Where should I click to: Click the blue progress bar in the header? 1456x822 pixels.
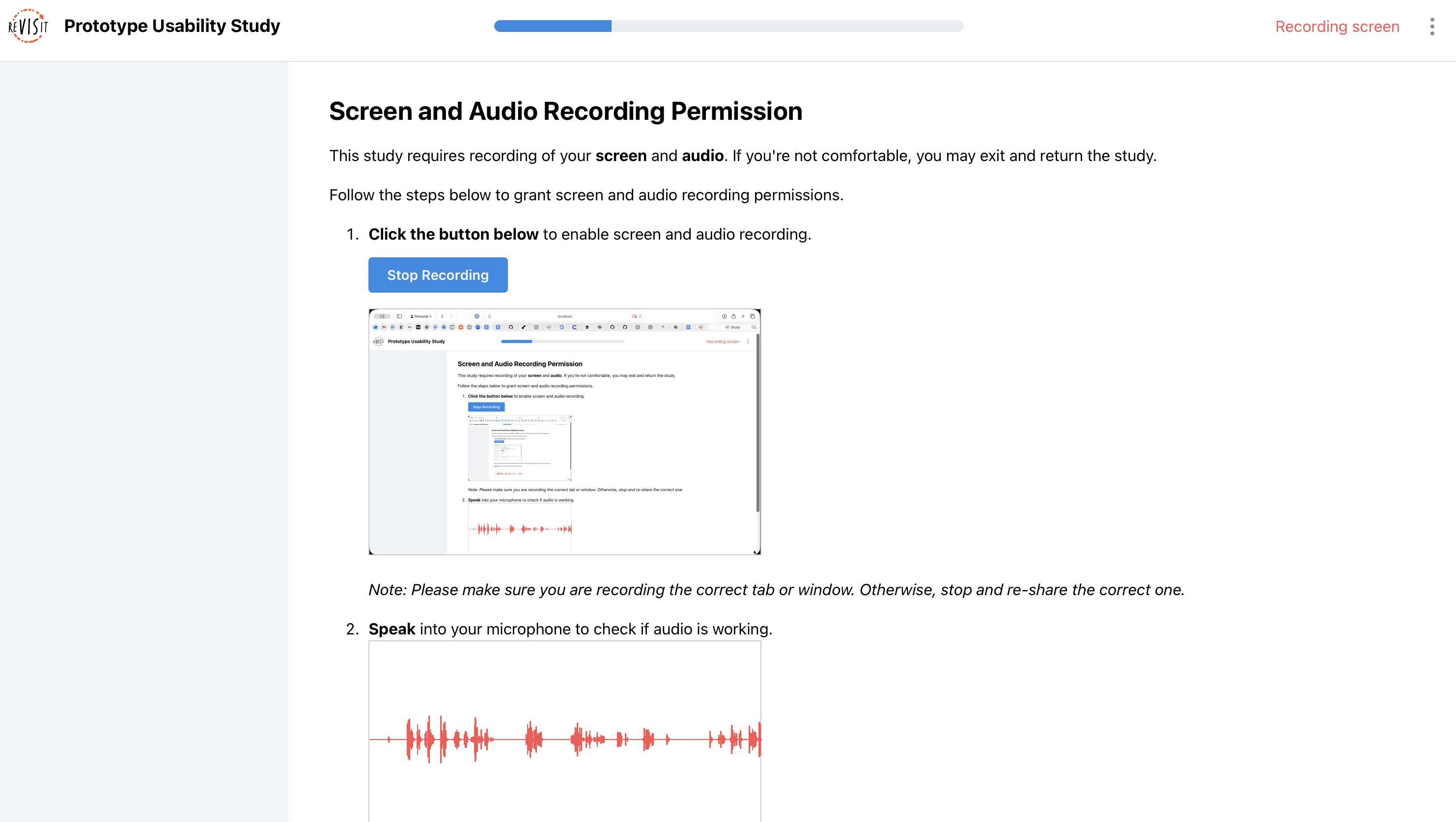(552, 26)
